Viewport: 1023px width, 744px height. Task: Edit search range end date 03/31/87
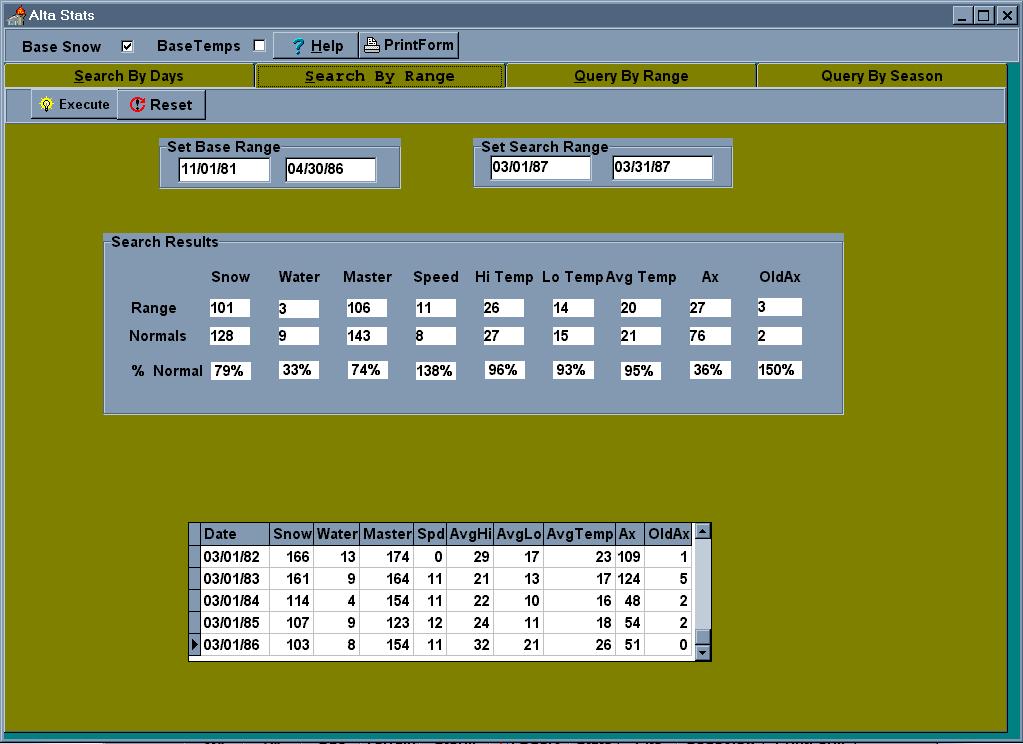click(x=662, y=167)
